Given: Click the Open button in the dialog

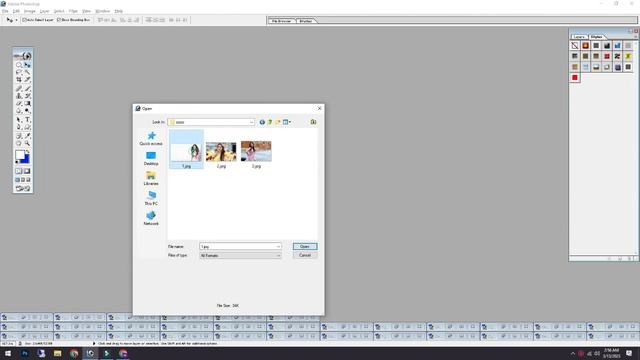Looking at the screenshot, I should click(x=305, y=247).
